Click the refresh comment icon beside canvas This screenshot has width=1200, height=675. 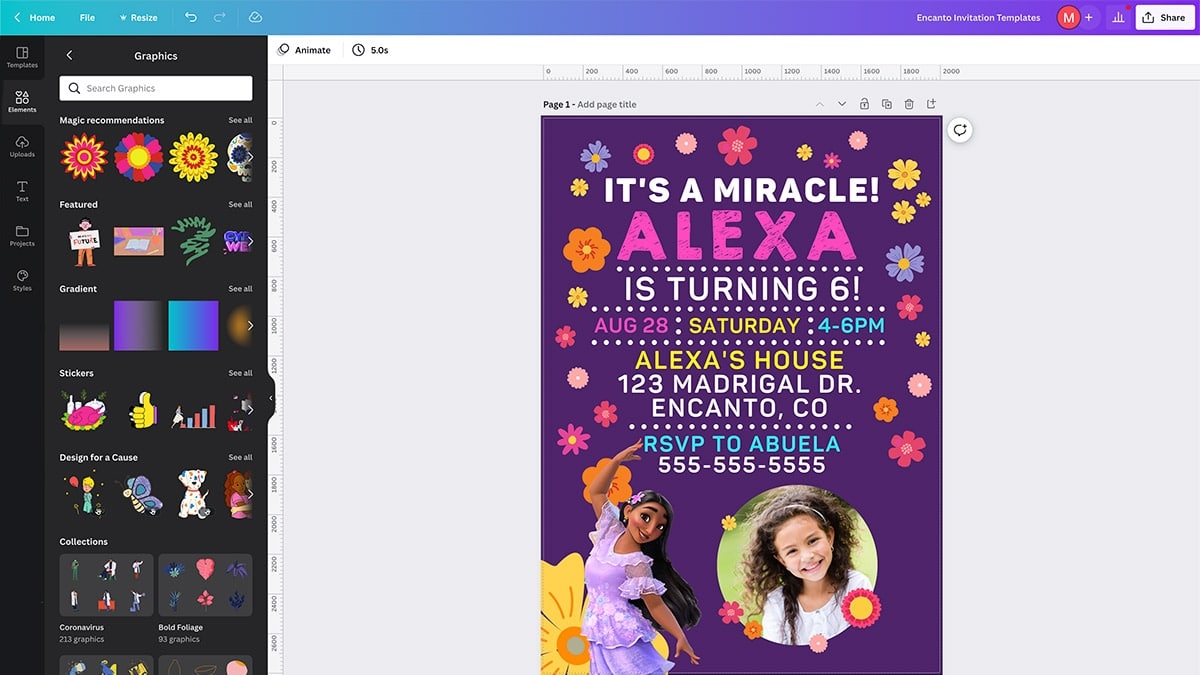coord(960,130)
